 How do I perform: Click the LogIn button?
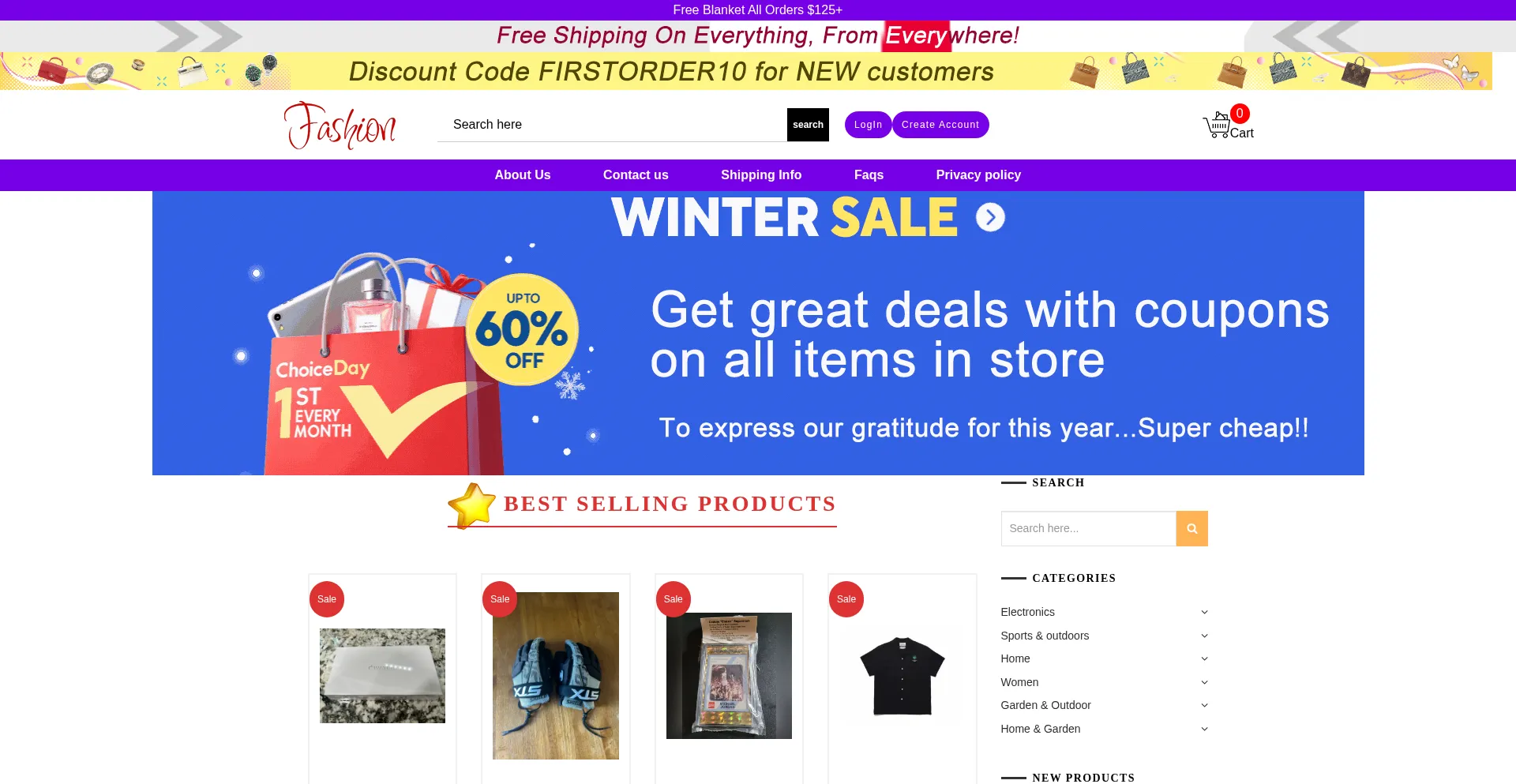point(868,125)
